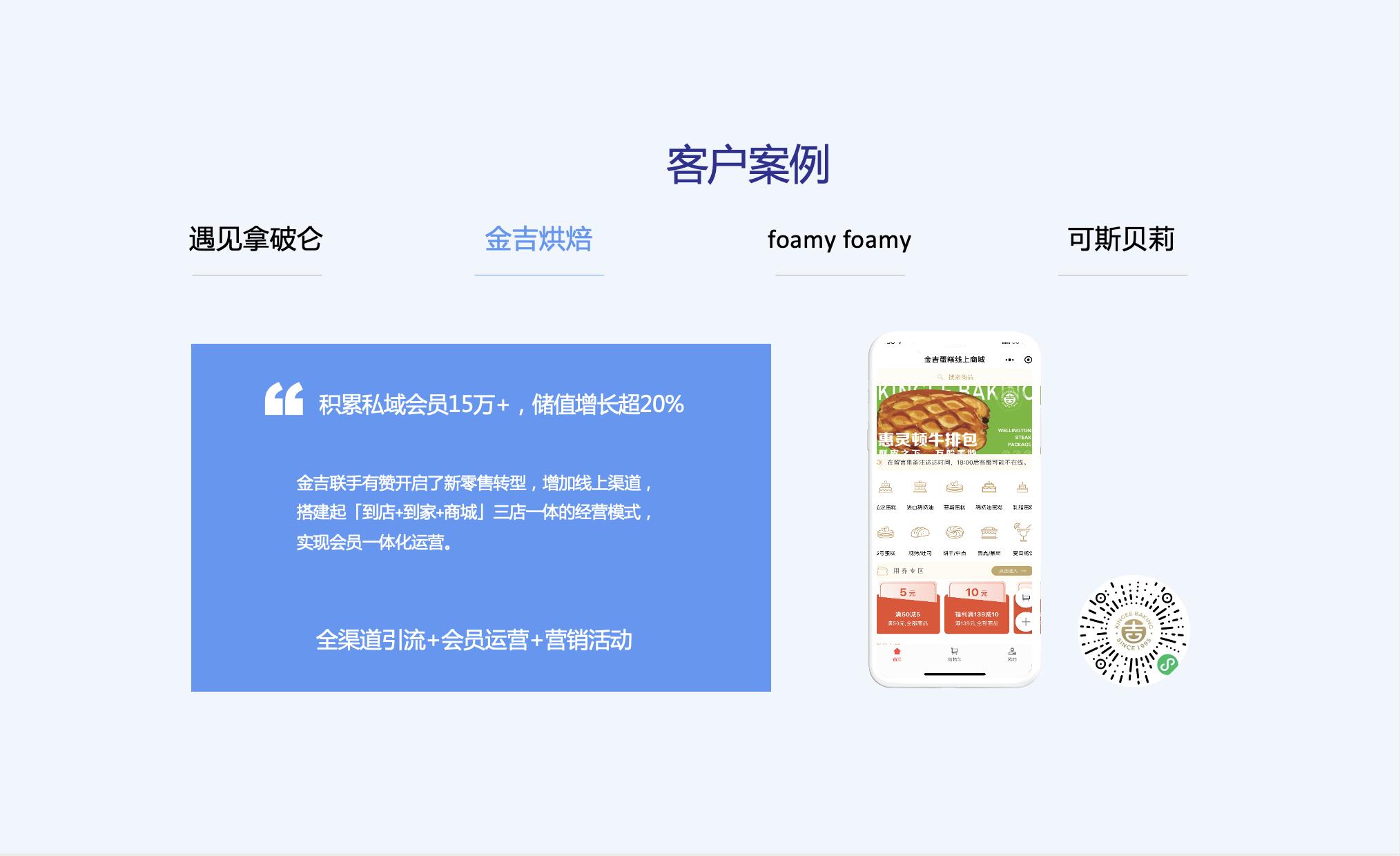Open the mini-program ... options menu

[x=1009, y=360]
